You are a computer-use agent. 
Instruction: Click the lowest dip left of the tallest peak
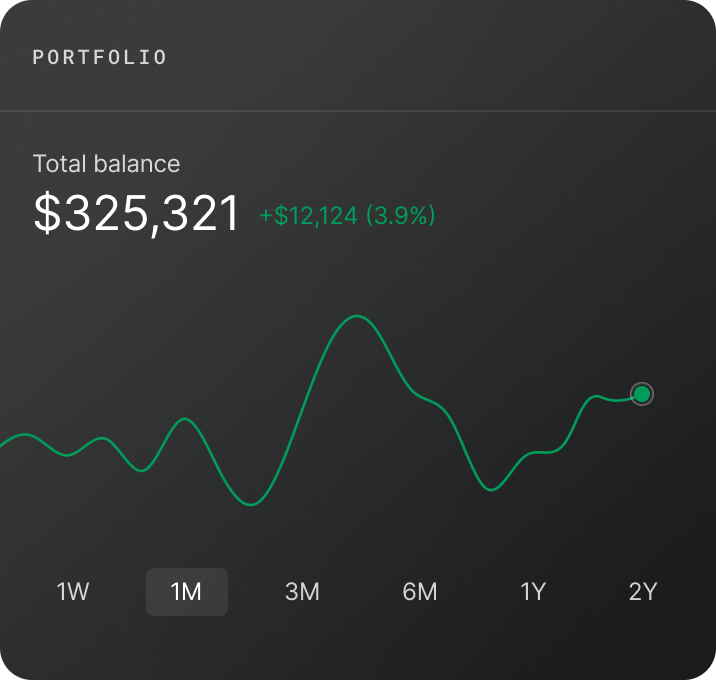tap(251, 505)
